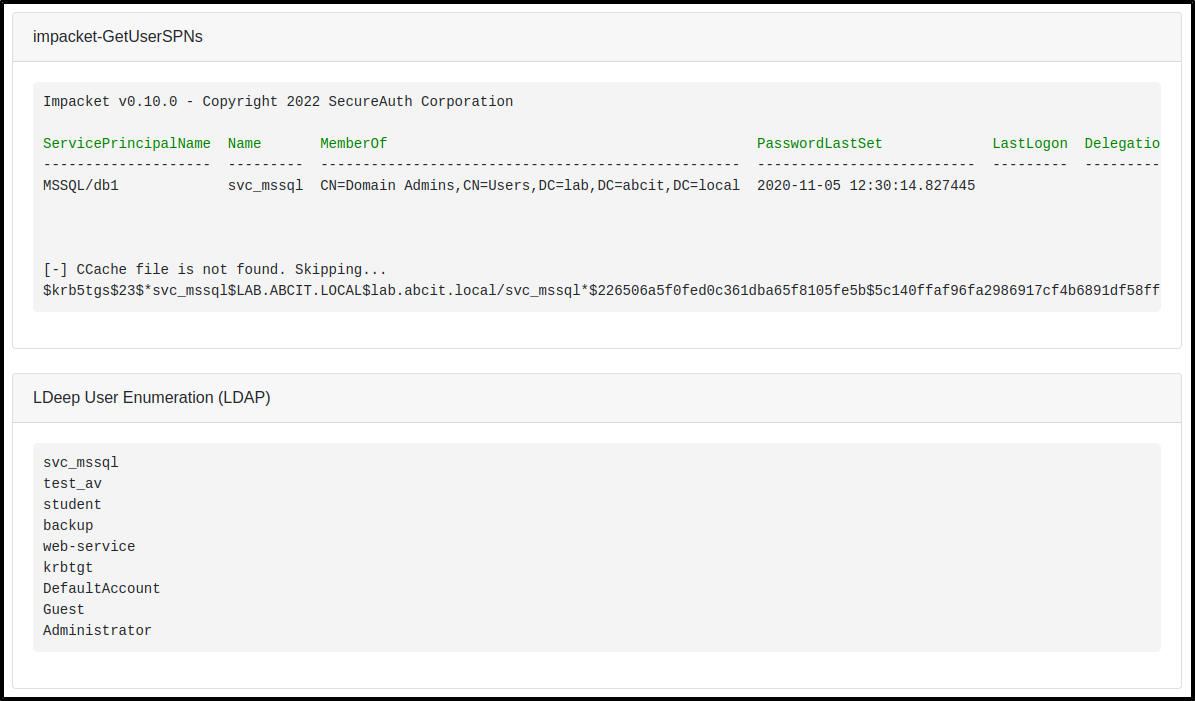Click the student user entry
This screenshot has height=701, width=1195.
pyautogui.click(x=72, y=504)
